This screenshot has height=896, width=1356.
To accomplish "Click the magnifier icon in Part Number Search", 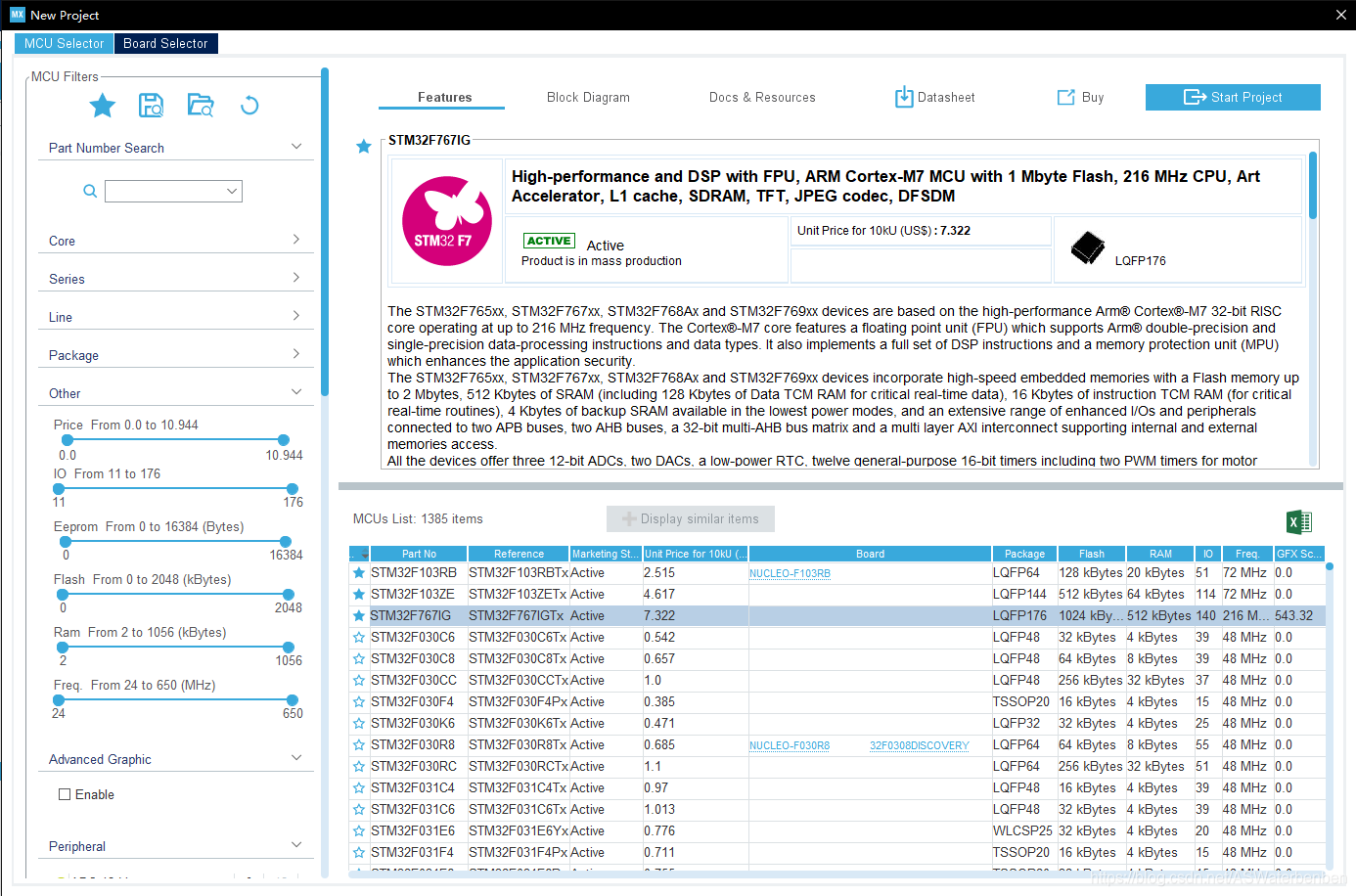I will pyautogui.click(x=90, y=191).
